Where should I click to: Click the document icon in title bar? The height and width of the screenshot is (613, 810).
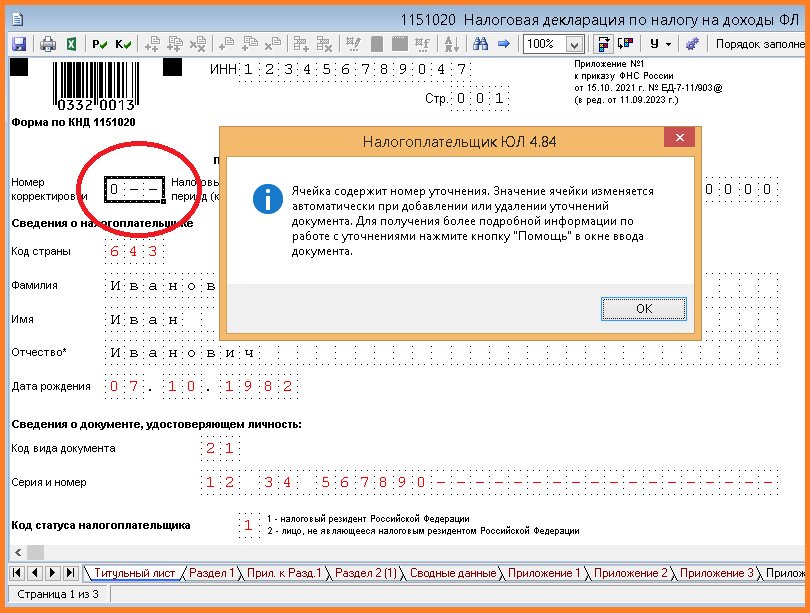pyautogui.click(x=18, y=20)
